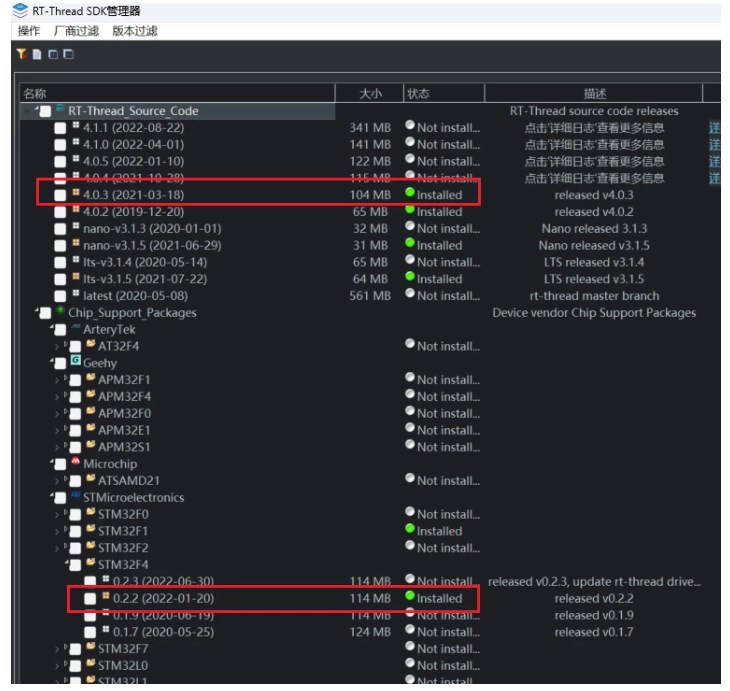
Task: Click the STM32F4 folder icon
Action: tap(91, 562)
